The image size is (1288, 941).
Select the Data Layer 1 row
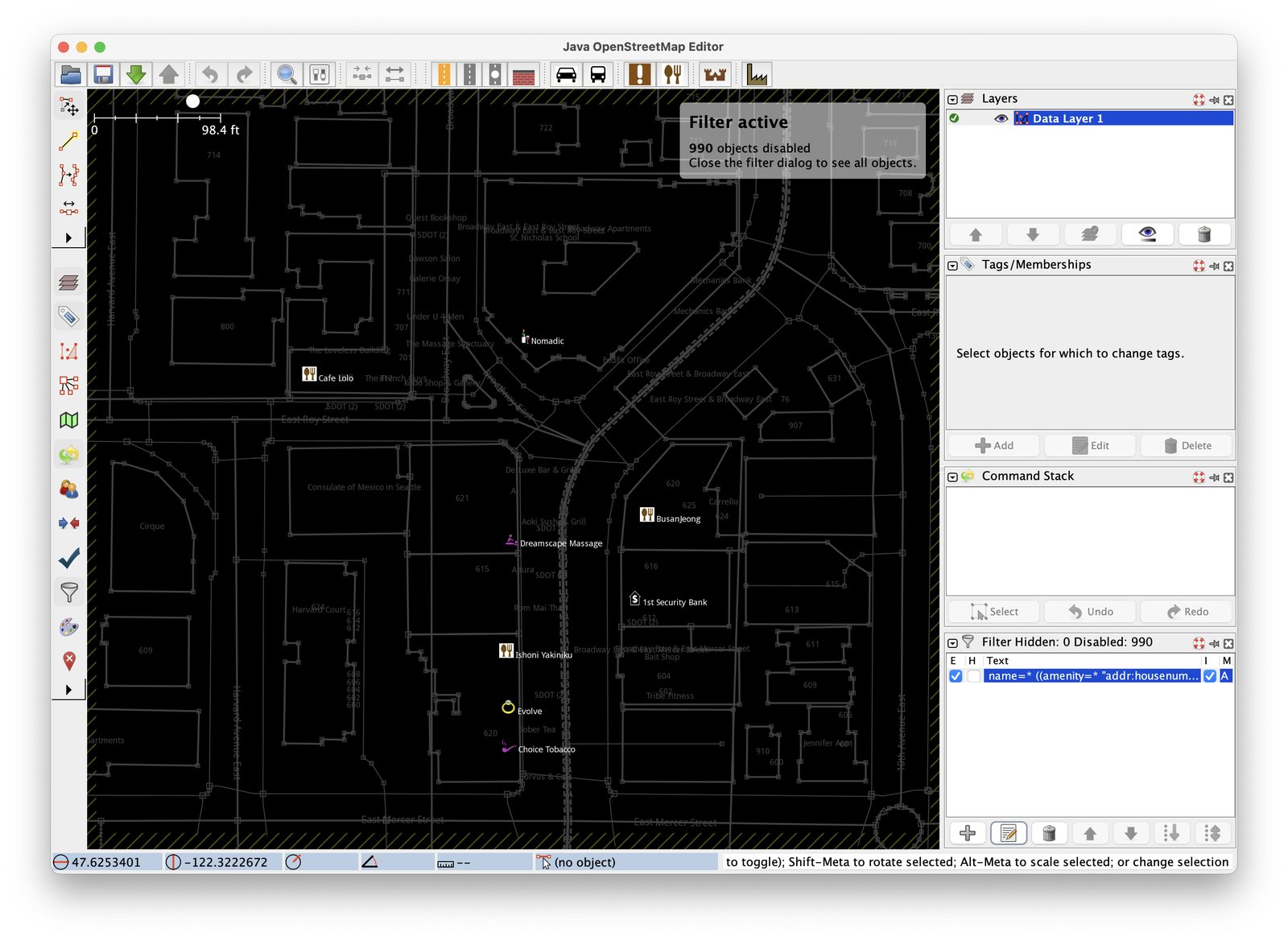[1090, 118]
